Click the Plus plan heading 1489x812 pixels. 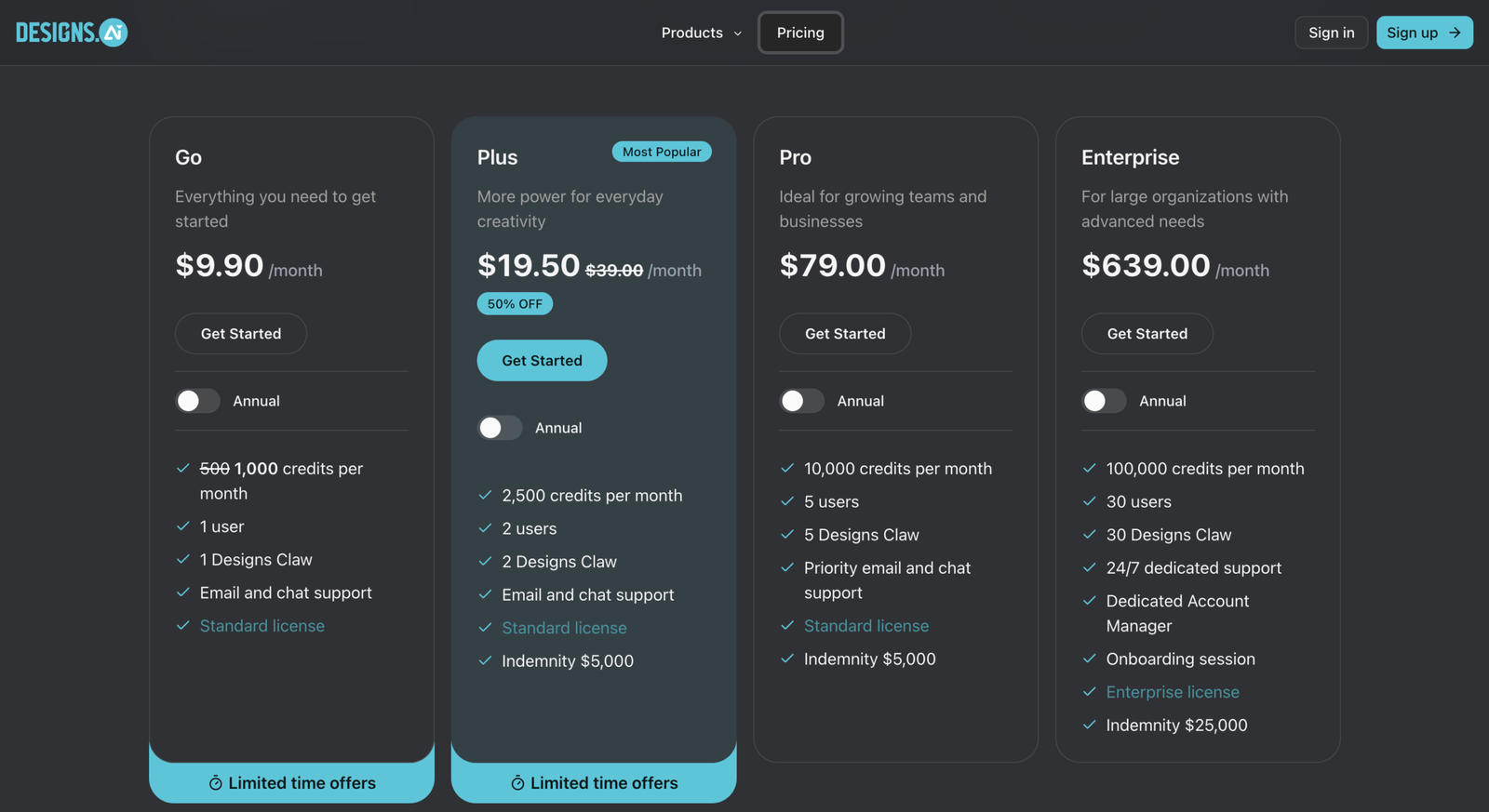click(x=498, y=157)
